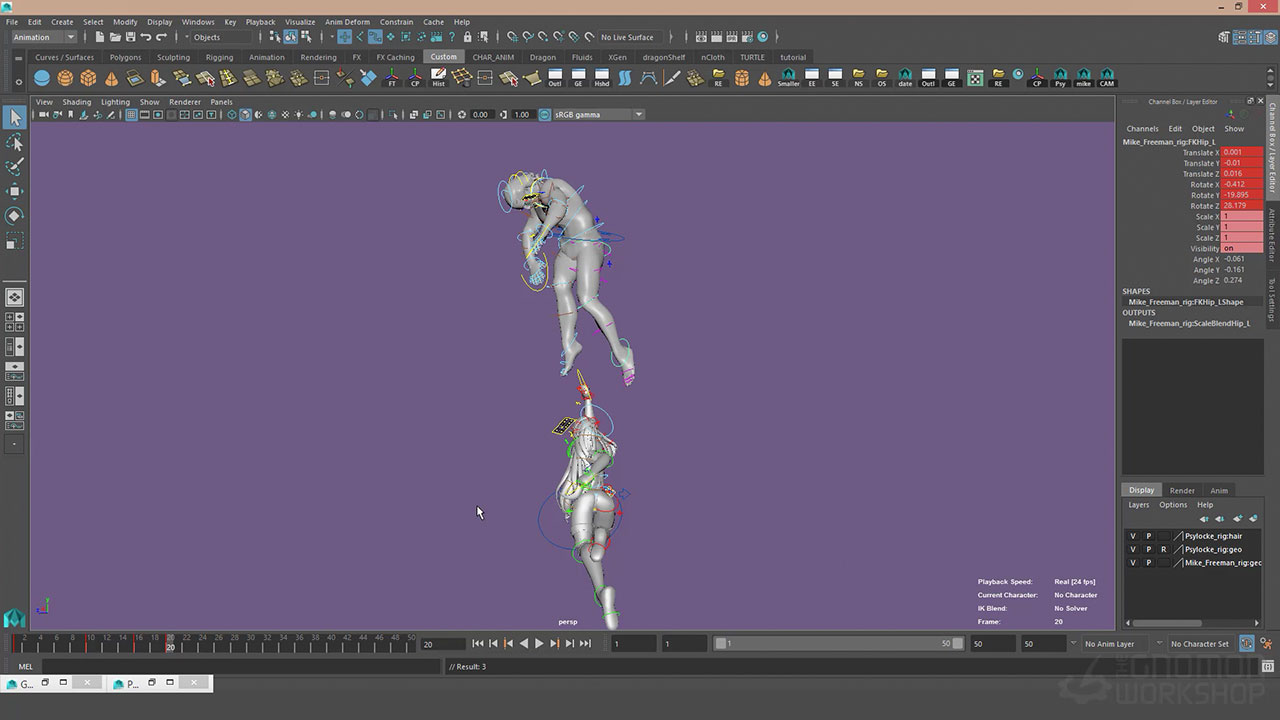Click the save scene icon
1280x720 pixels.
pos(128,37)
